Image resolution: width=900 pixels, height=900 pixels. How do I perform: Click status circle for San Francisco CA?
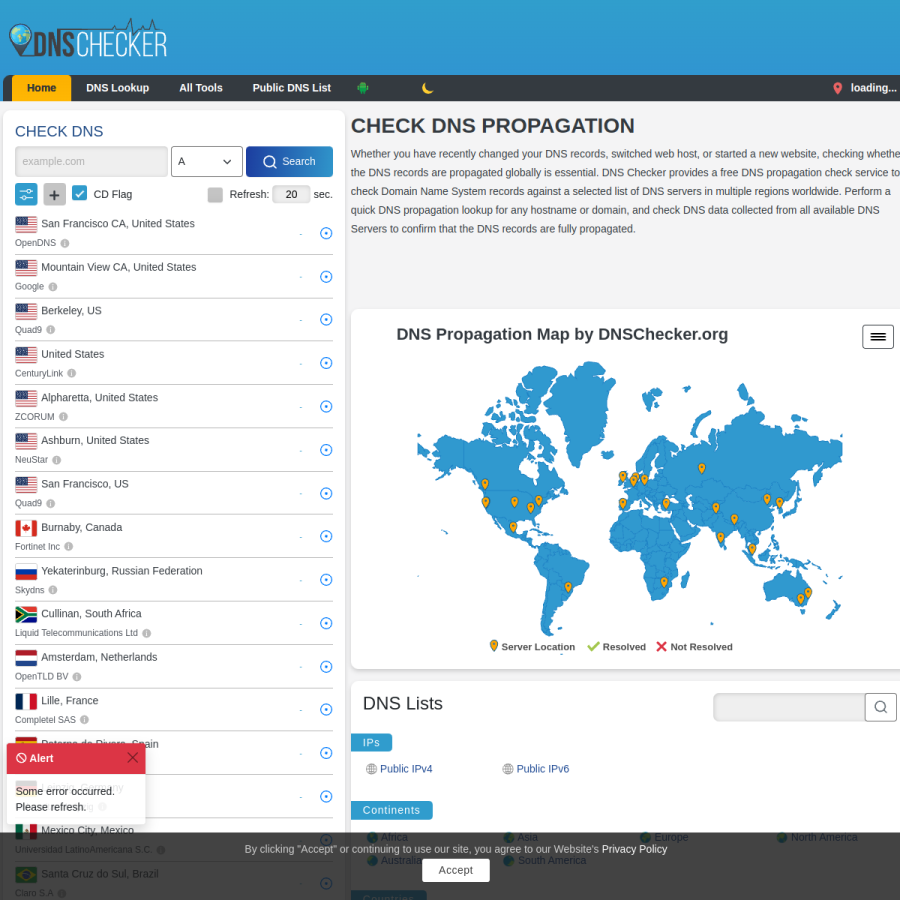tap(326, 233)
